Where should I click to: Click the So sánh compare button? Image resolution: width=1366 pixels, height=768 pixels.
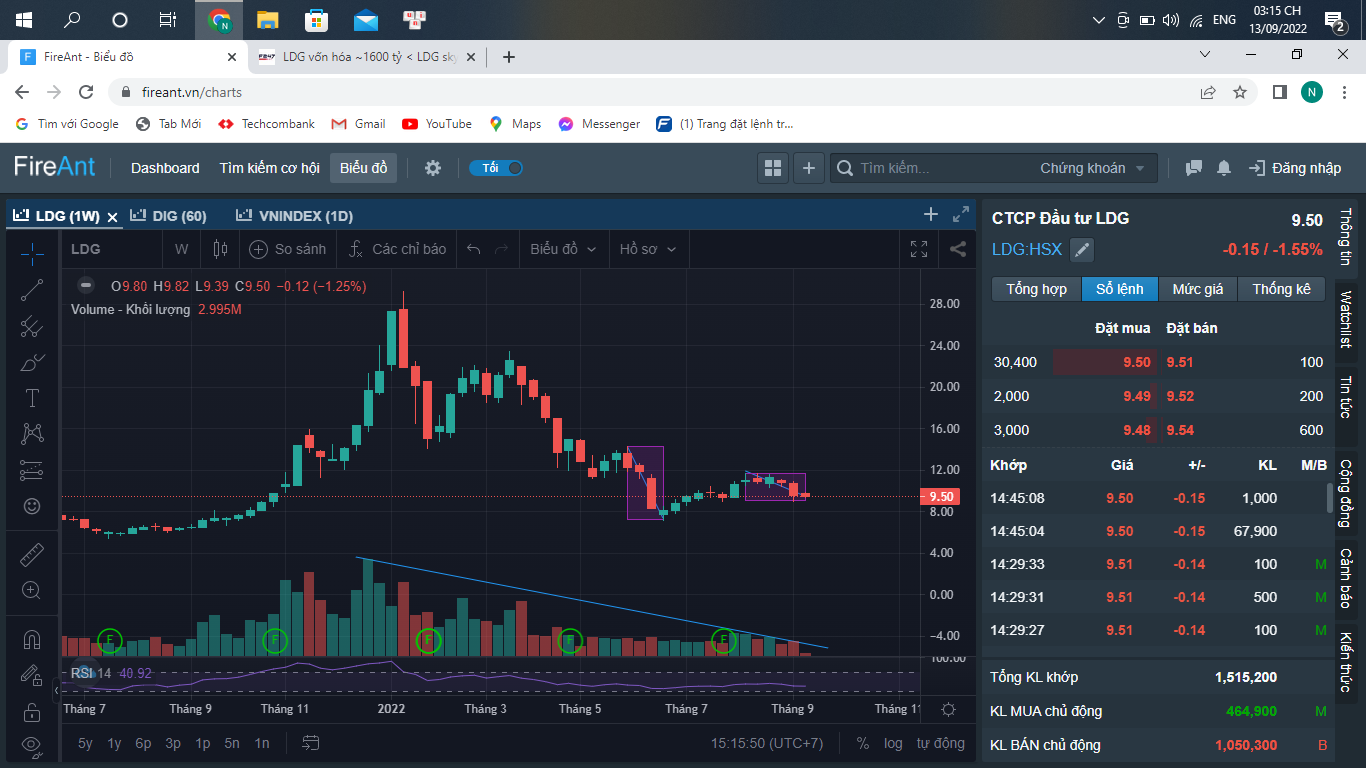288,249
